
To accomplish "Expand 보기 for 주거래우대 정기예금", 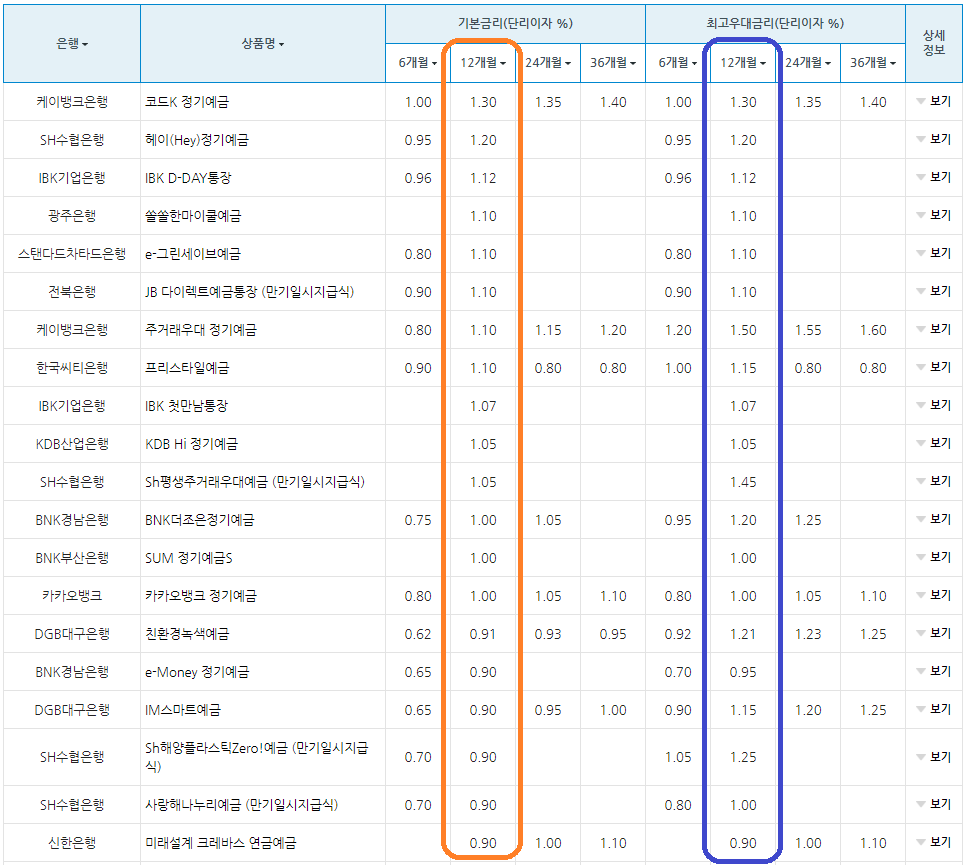I will [x=934, y=329].
